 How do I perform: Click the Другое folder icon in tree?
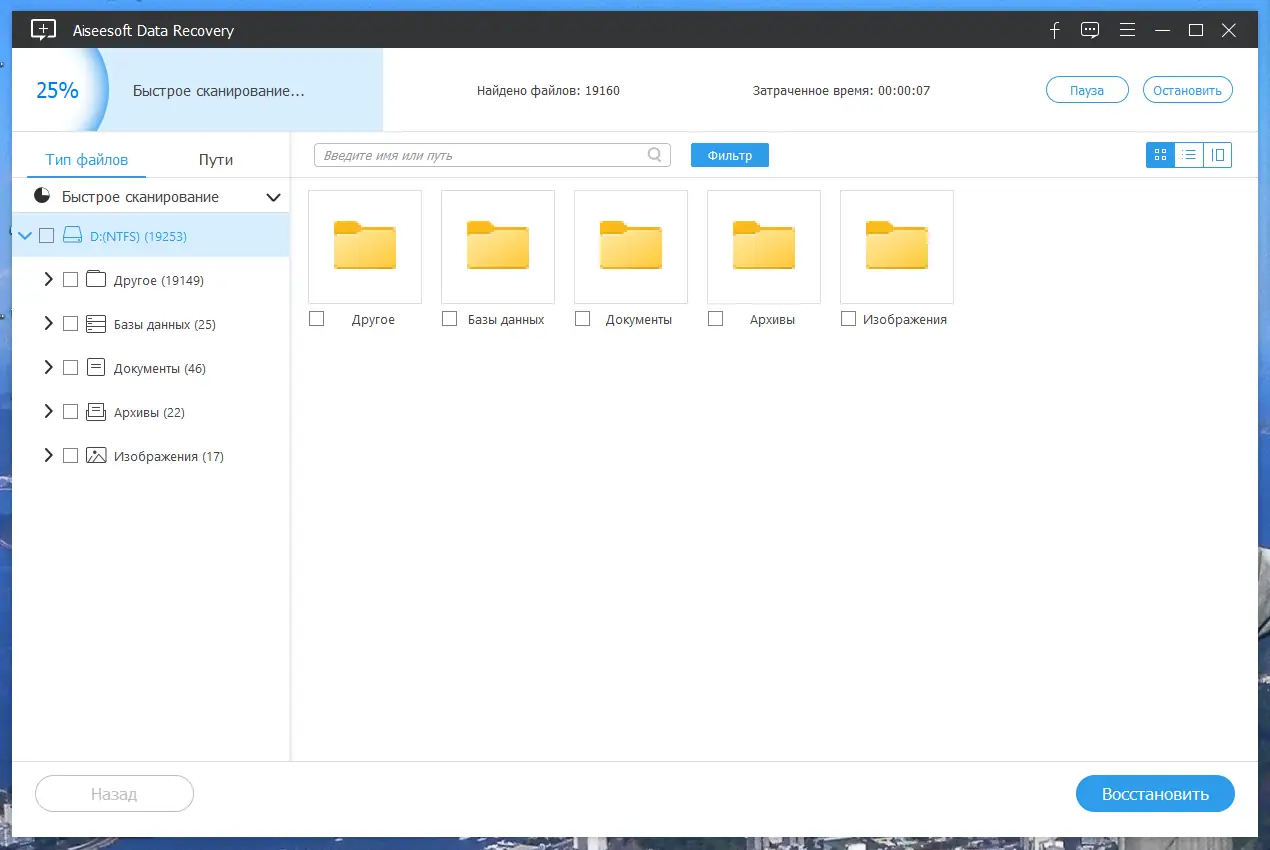point(96,280)
